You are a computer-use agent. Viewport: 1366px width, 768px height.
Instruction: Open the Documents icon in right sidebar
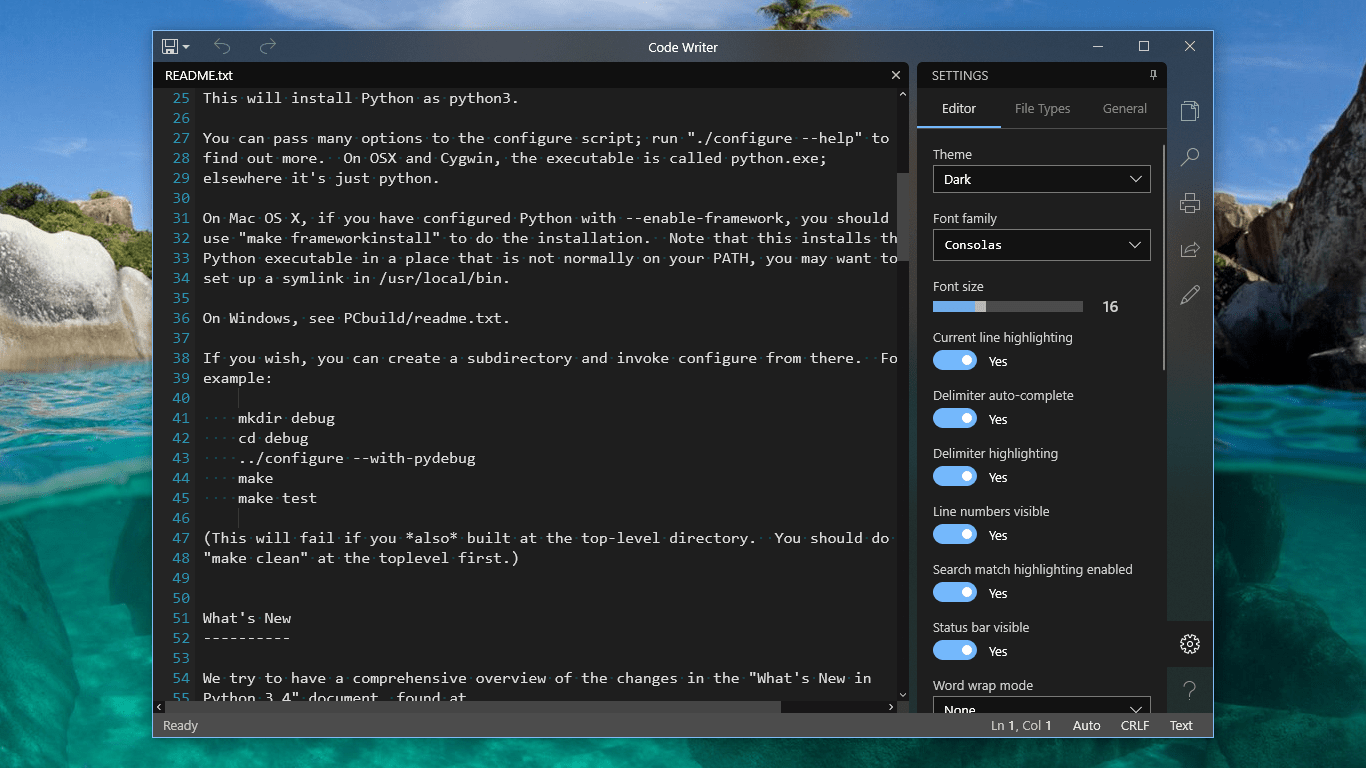click(x=1189, y=110)
